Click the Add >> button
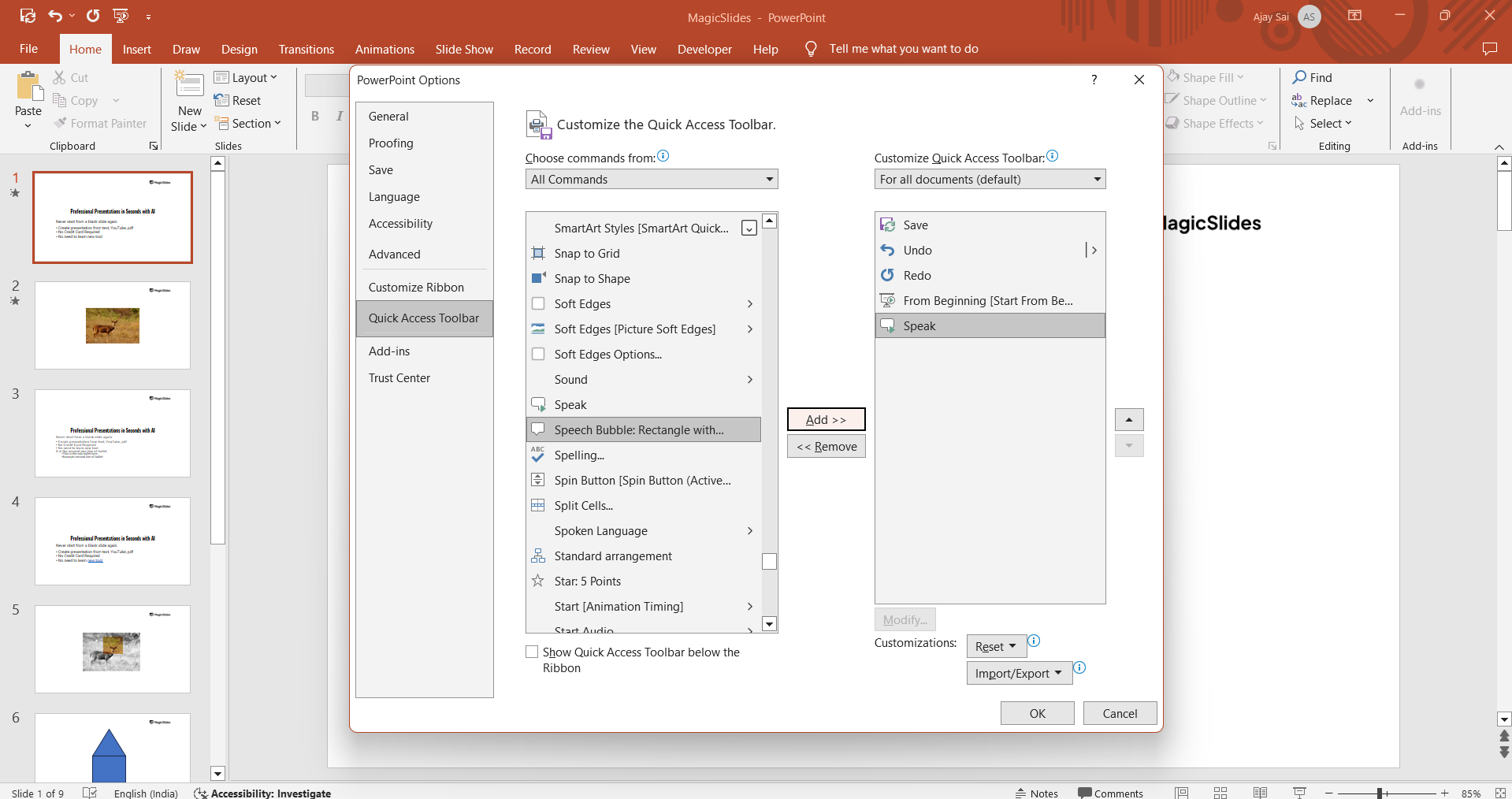This screenshot has width=1512, height=799. coord(826,420)
